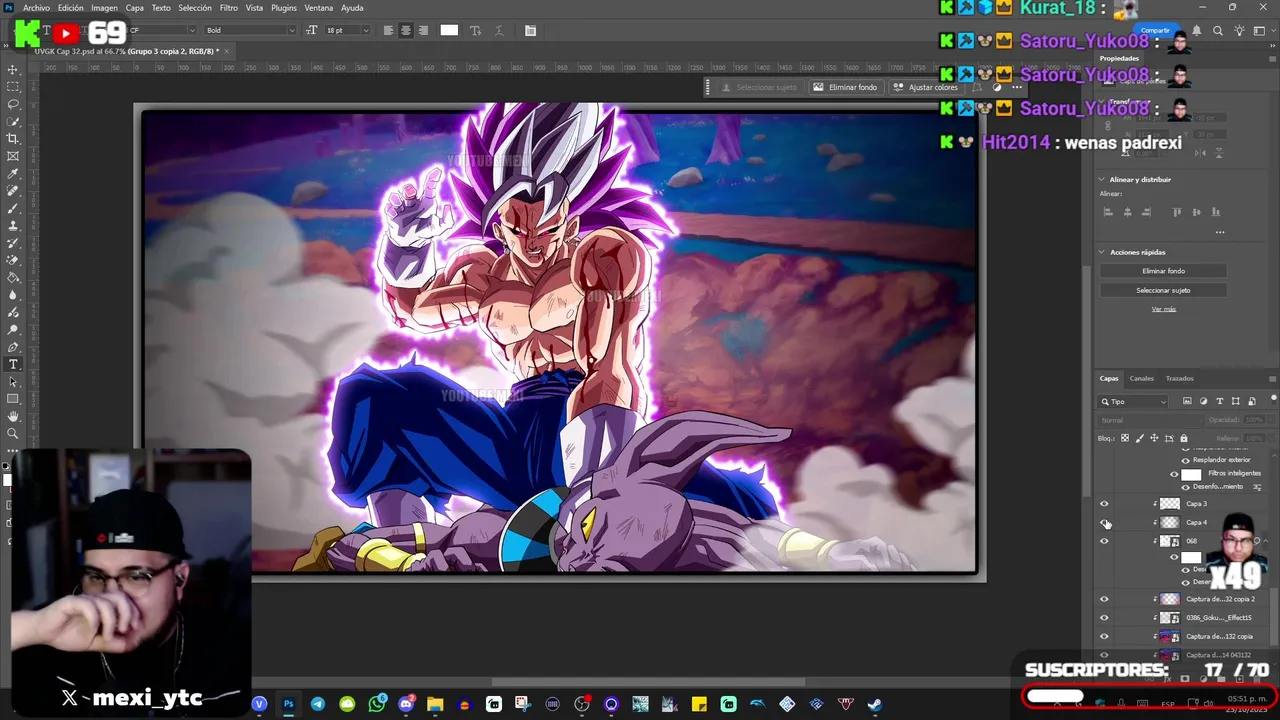The image size is (1280, 720).
Task: Center text in options bar
Action: (x=405, y=30)
